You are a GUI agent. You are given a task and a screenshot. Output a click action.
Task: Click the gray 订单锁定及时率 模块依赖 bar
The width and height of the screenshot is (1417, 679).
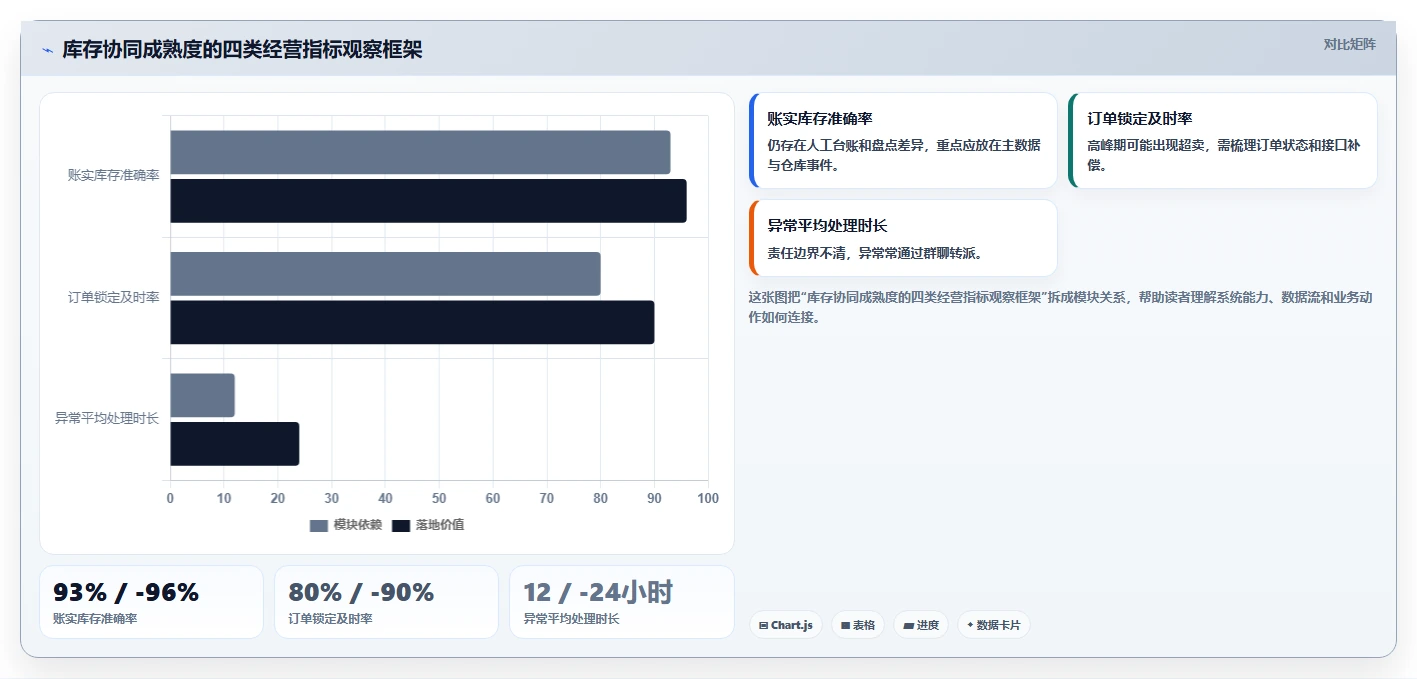tap(385, 274)
